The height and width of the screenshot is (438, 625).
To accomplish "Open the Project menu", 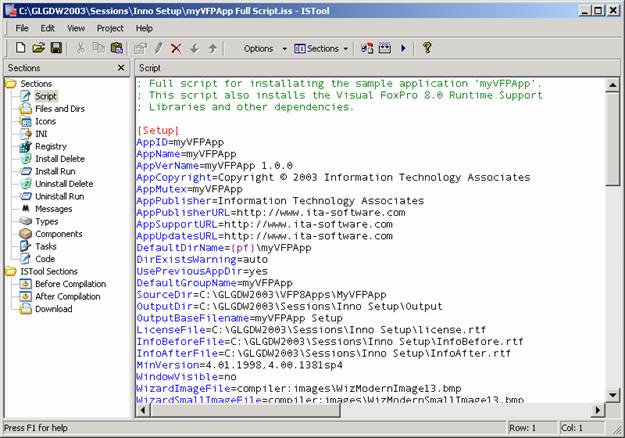I will tap(110, 28).
